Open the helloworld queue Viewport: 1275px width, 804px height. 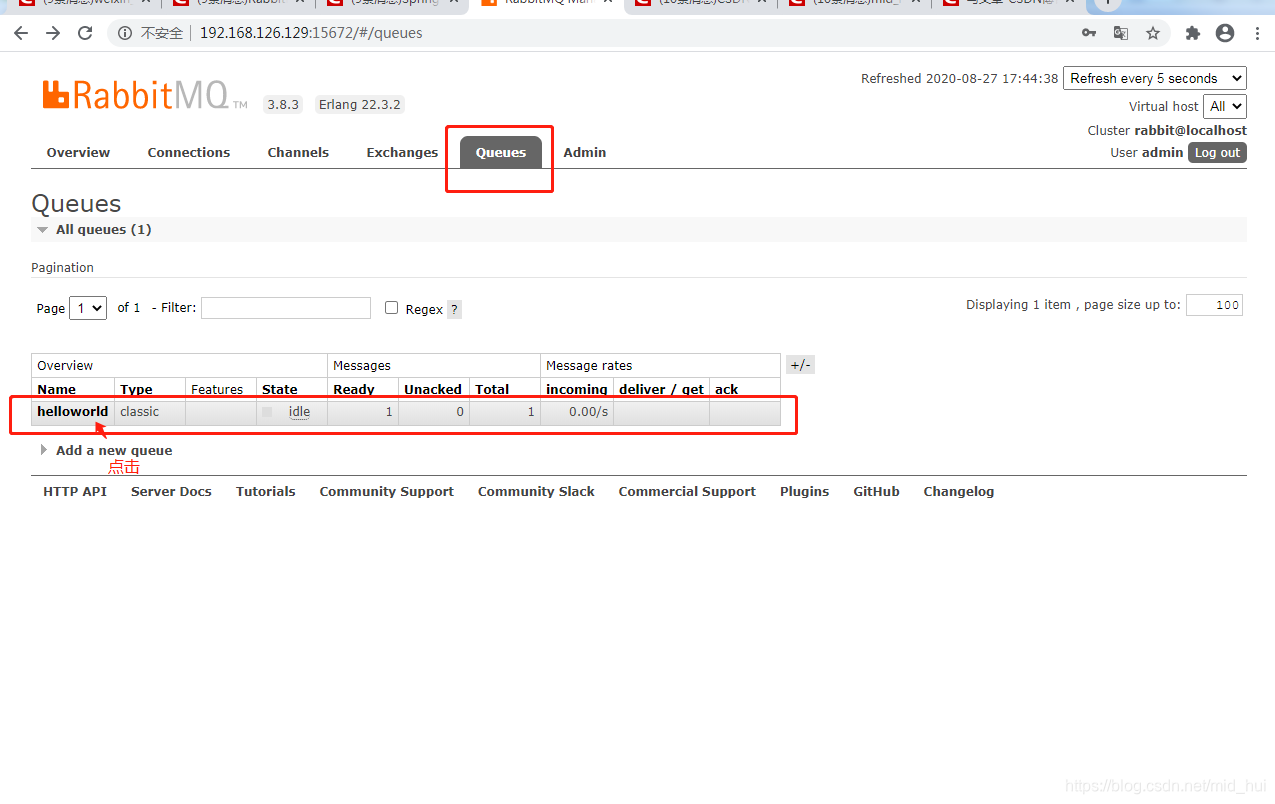72,411
